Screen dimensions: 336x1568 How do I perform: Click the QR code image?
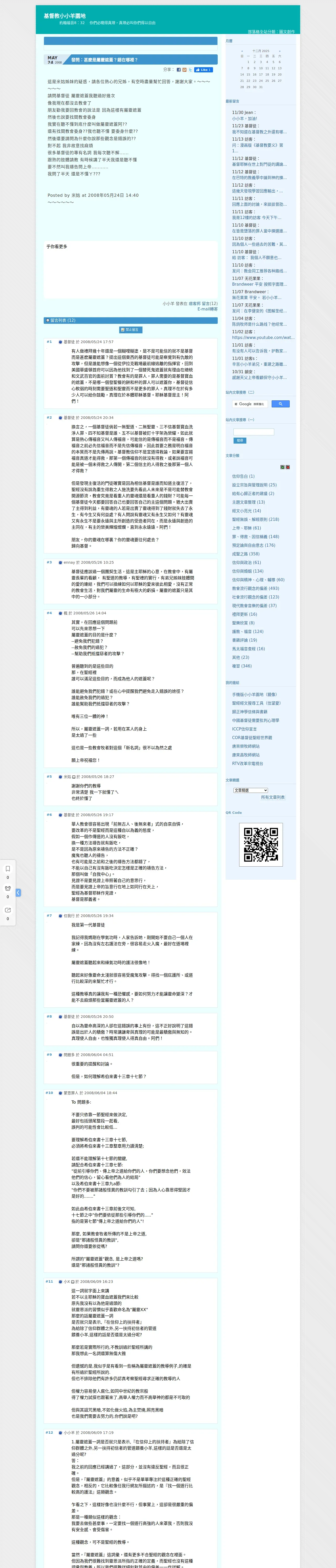tap(261, 844)
